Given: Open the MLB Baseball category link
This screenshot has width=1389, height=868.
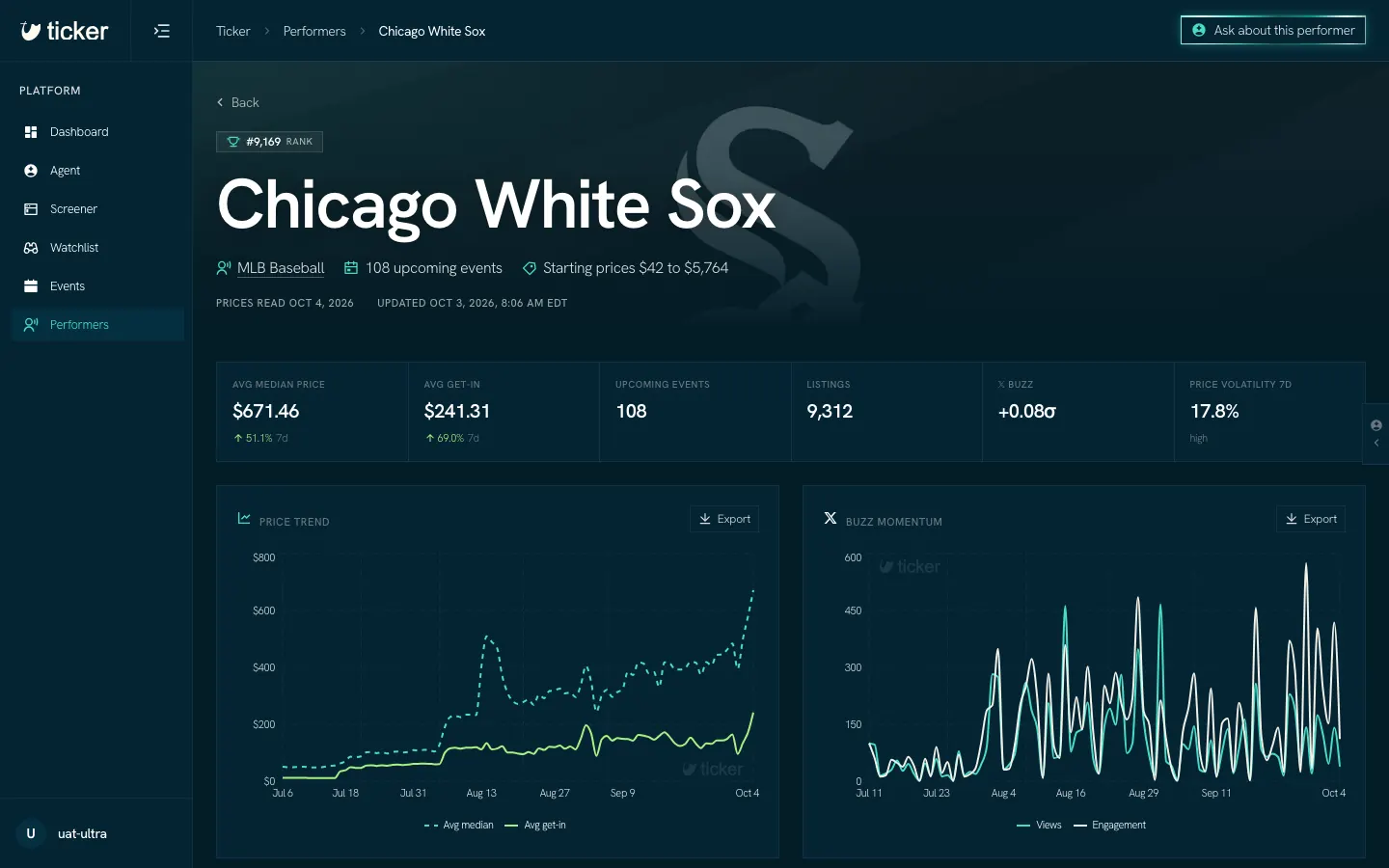Looking at the screenshot, I should (x=281, y=268).
